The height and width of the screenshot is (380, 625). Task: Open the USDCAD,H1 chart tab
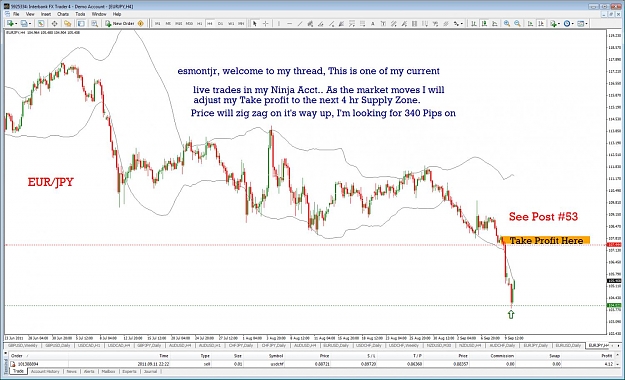point(88,345)
